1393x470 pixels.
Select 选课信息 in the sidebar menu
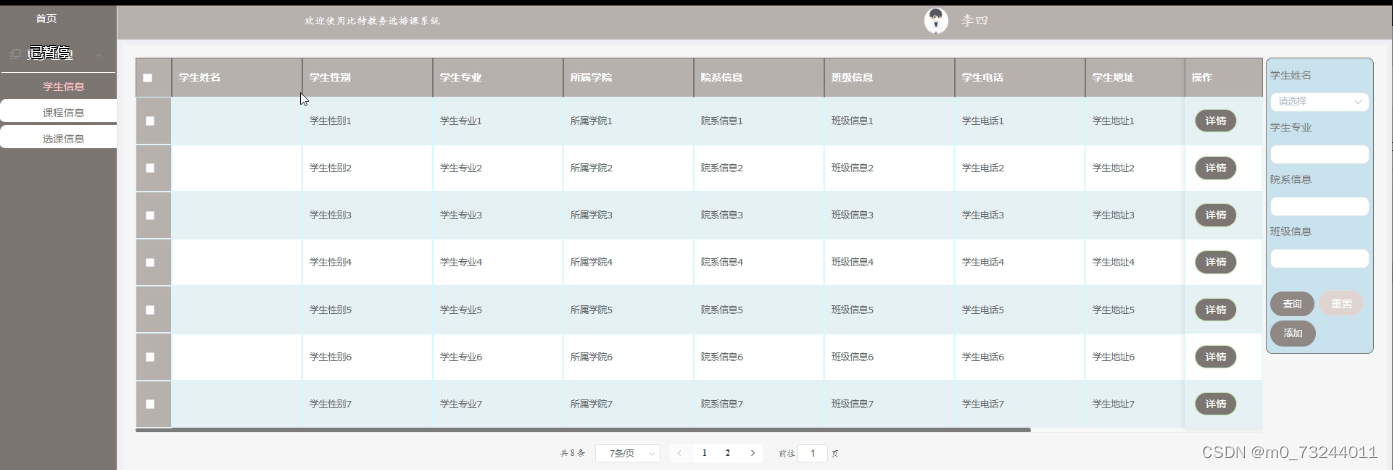[59, 138]
